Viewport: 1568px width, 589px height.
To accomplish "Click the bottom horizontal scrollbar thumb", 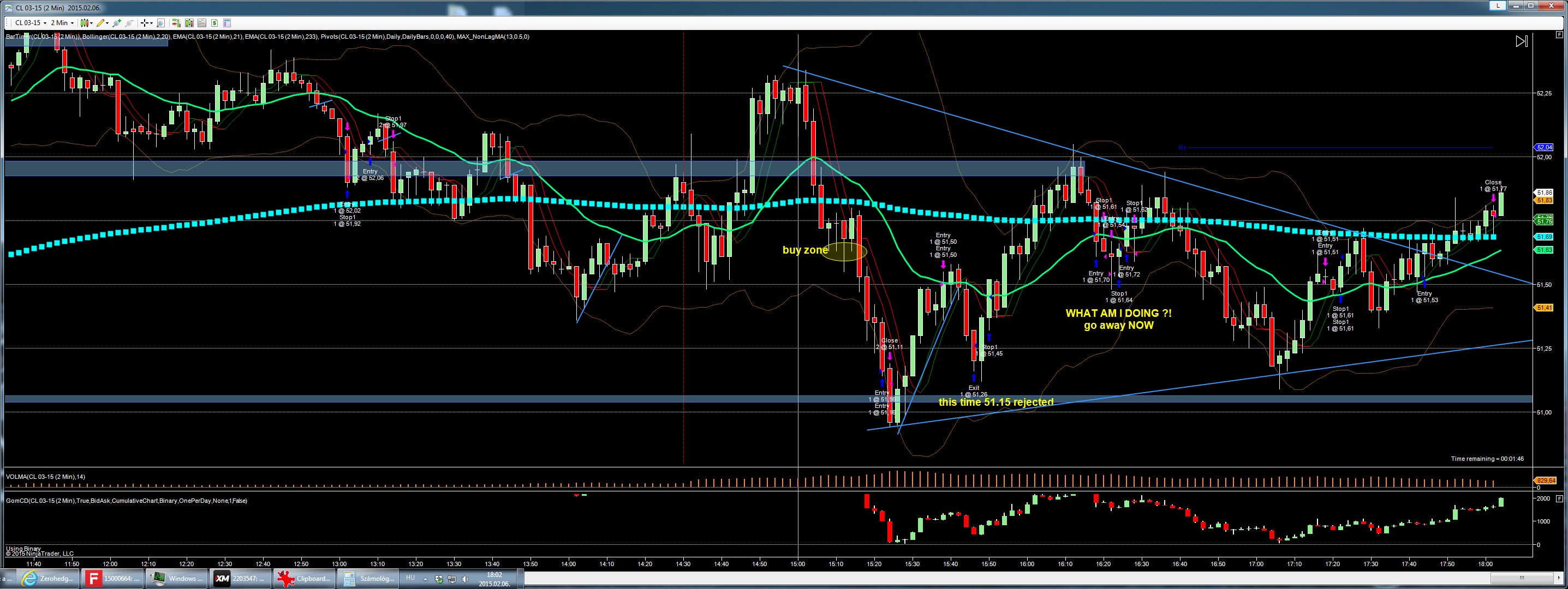I will coord(1522,578).
